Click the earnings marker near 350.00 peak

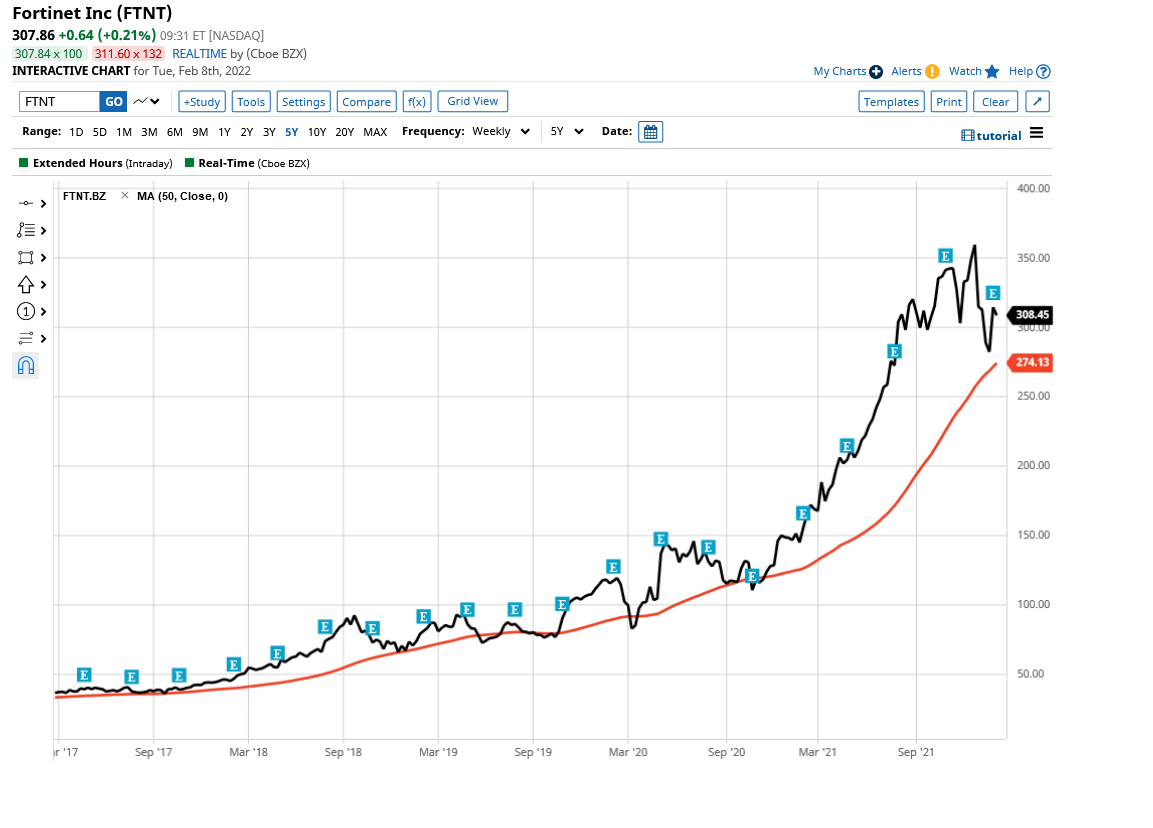tap(946, 256)
